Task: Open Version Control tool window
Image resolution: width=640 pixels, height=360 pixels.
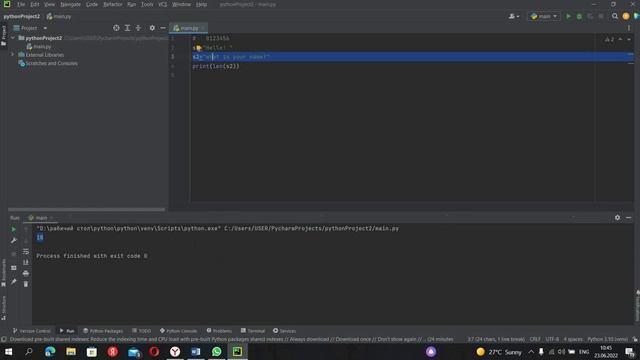Action: point(31,331)
